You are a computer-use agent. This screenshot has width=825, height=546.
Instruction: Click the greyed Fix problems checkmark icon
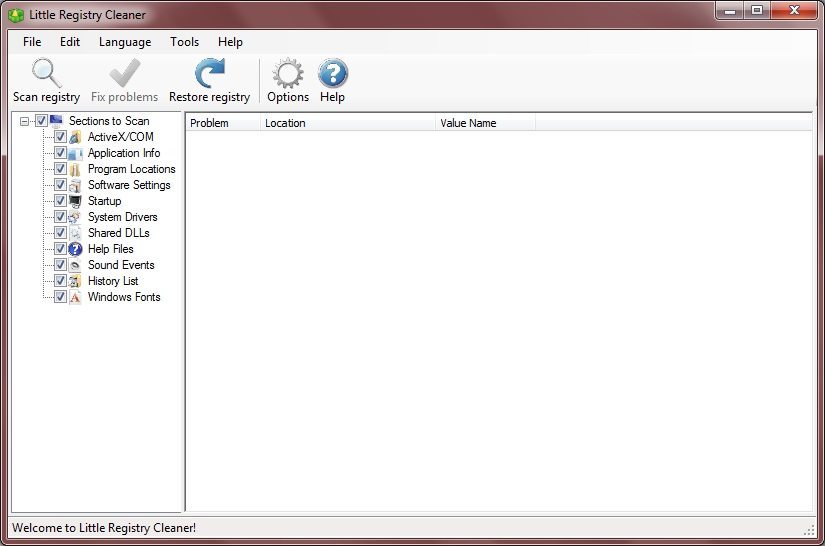[125, 73]
